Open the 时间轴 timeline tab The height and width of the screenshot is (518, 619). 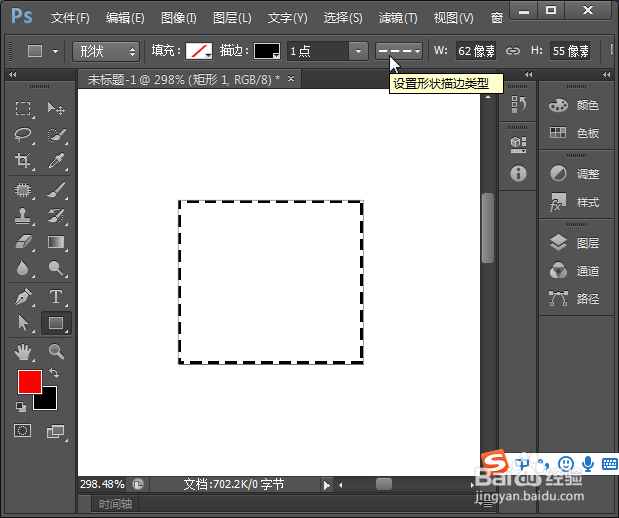[x=115, y=504]
